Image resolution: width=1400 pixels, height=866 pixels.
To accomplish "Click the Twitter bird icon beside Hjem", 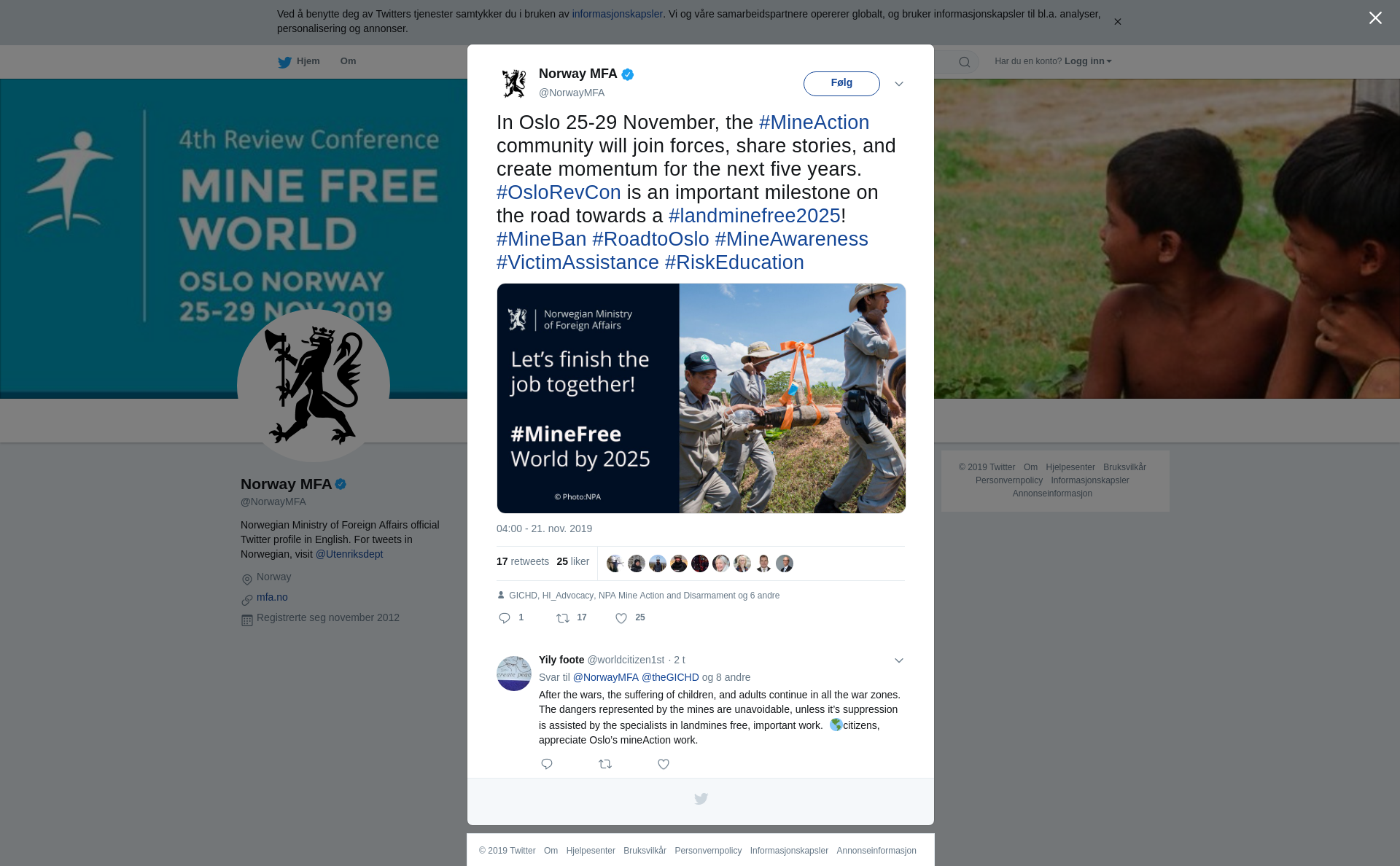I will tap(284, 63).
